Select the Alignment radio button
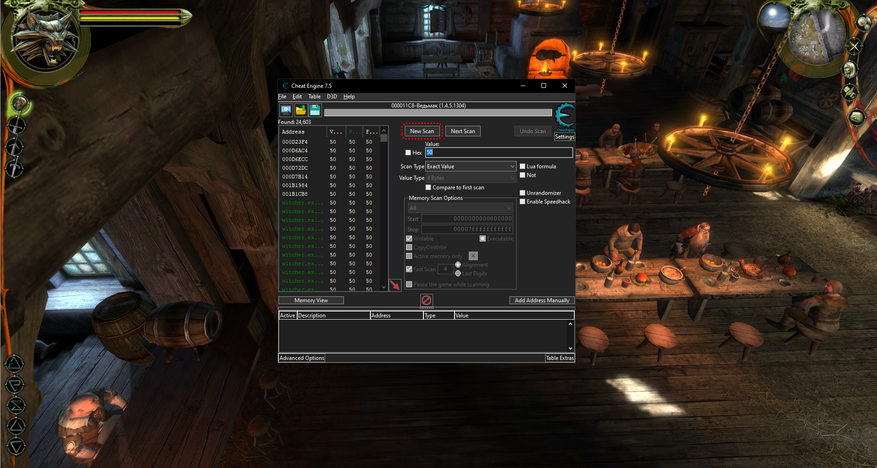 point(458,265)
